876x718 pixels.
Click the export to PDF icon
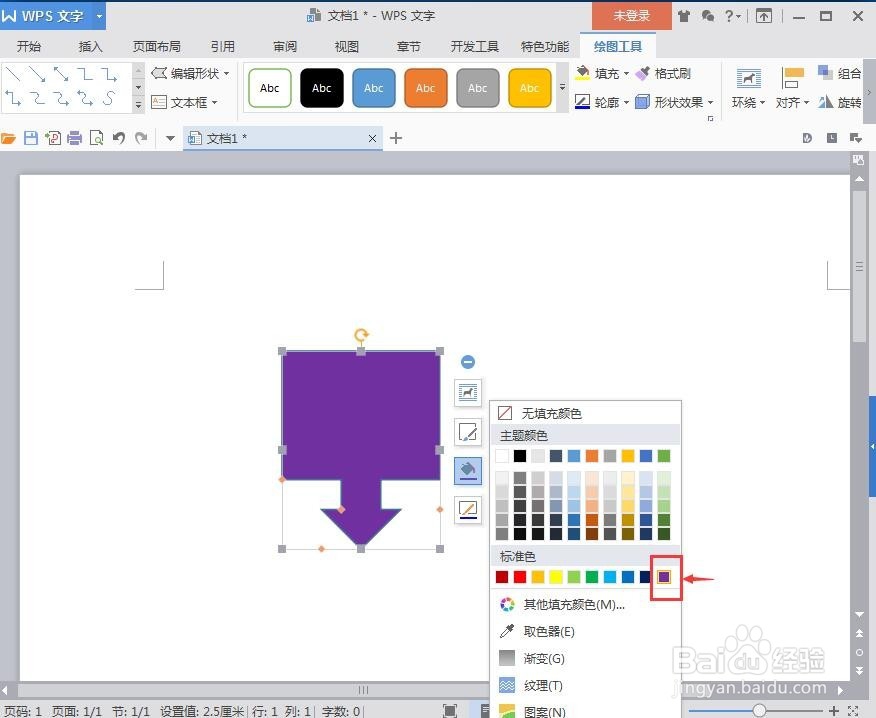point(53,138)
